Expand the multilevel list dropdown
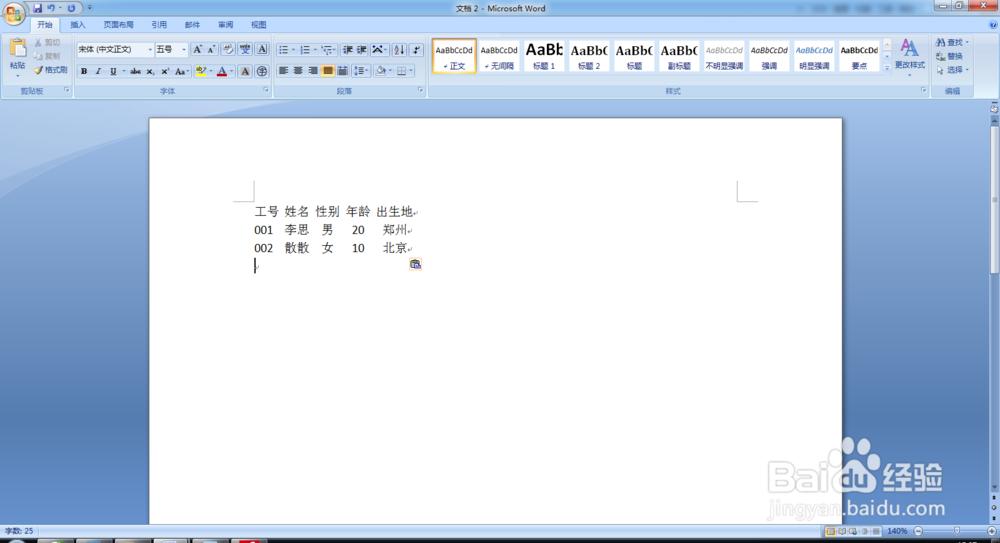 (x=334, y=50)
